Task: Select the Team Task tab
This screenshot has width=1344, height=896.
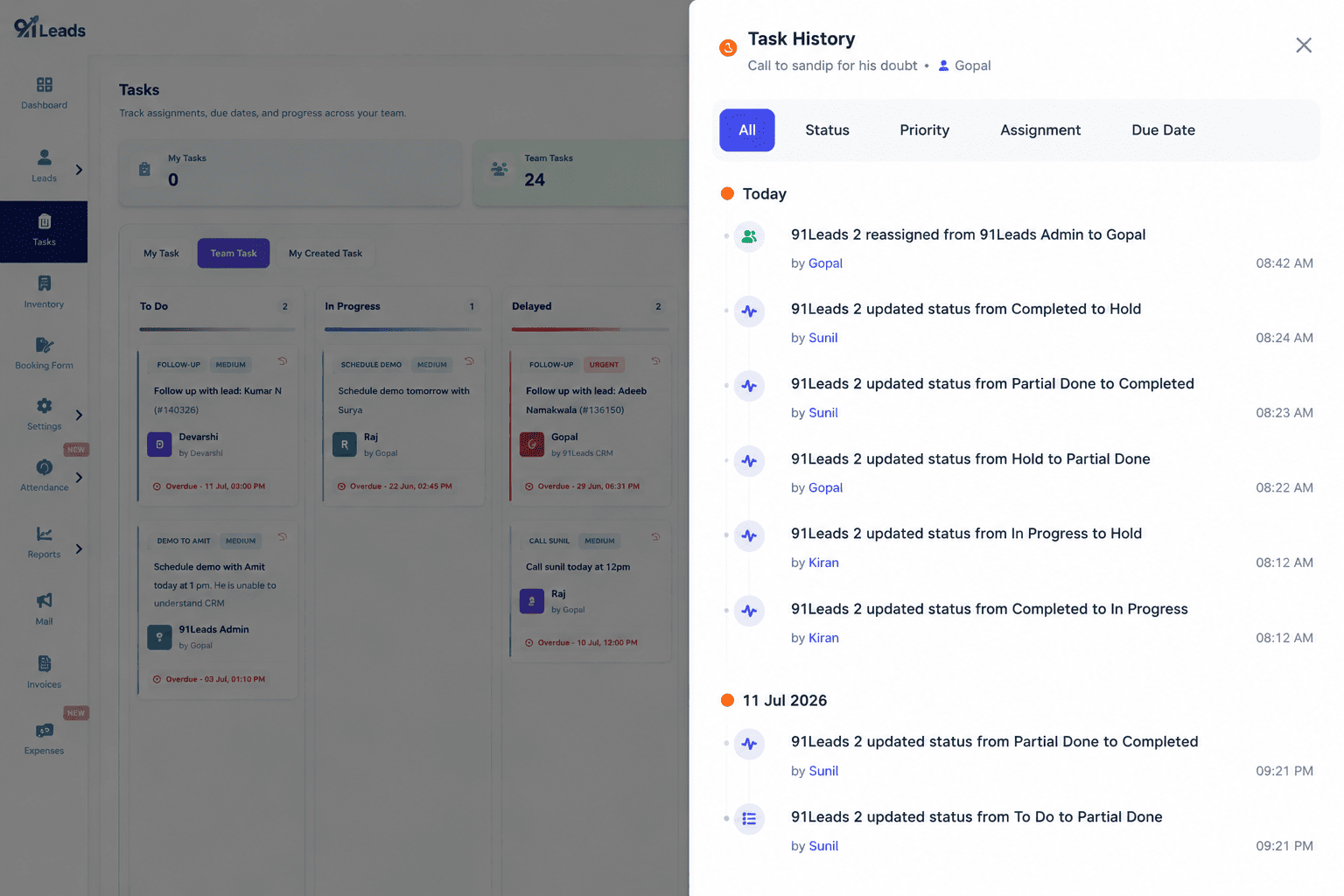Action: tap(234, 254)
